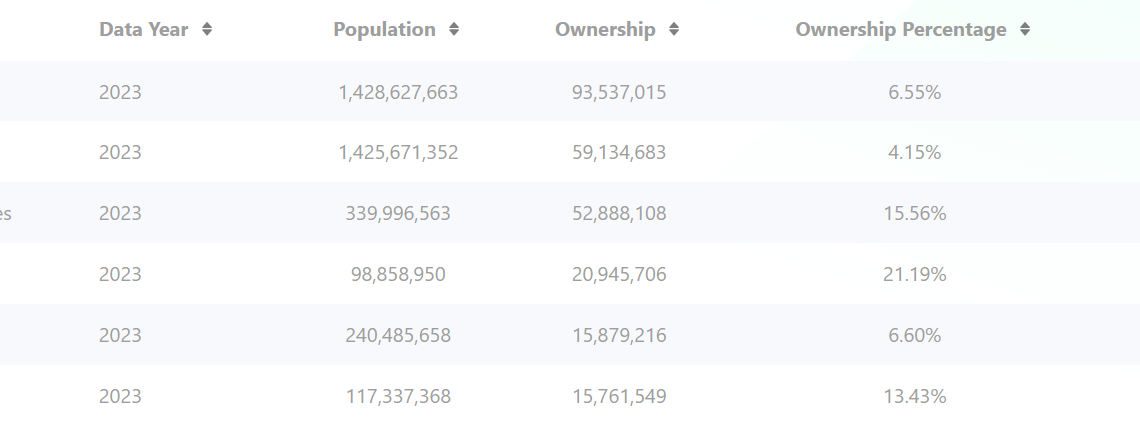Click the Ownership Percentage sort arrows icon

(1025, 30)
